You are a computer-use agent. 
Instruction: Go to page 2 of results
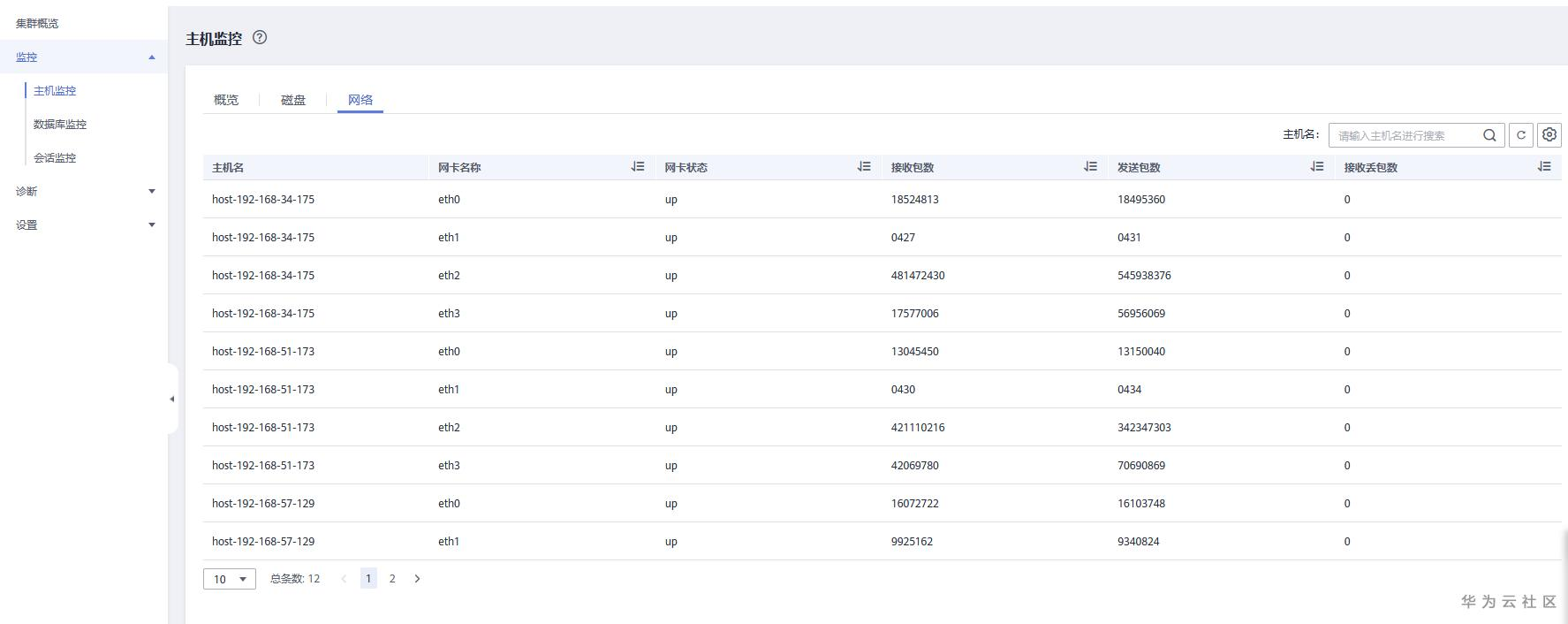pyautogui.click(x=392, y=579)
